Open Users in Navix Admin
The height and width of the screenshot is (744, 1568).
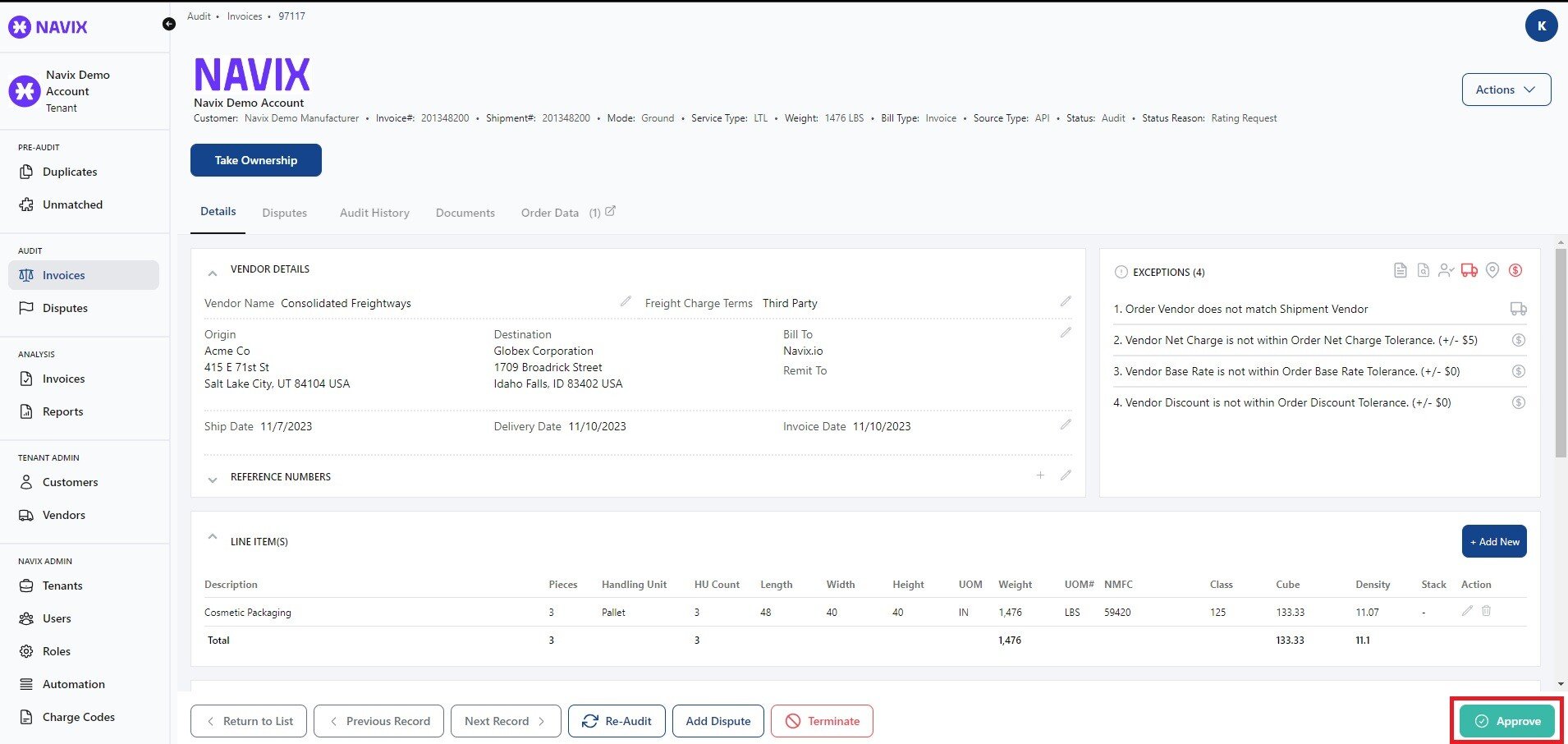(x=84, y=618)
